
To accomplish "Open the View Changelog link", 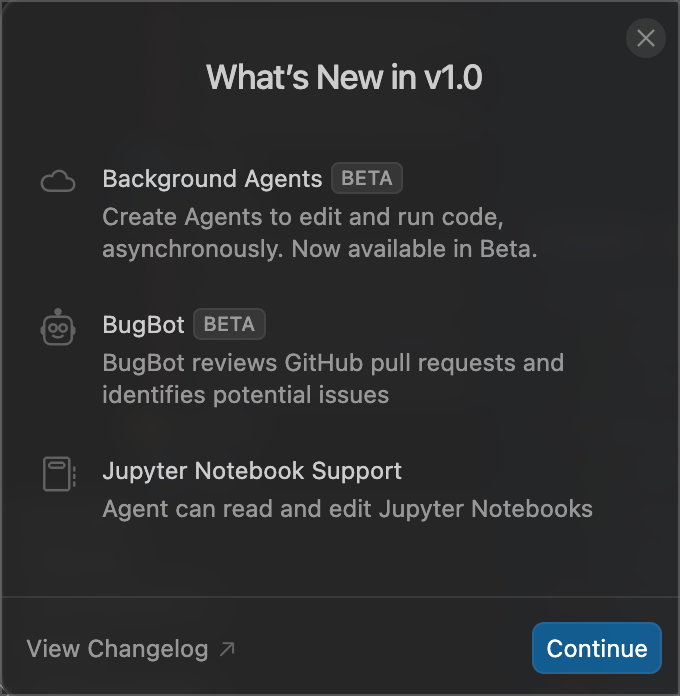I will (x=130, y=649).
